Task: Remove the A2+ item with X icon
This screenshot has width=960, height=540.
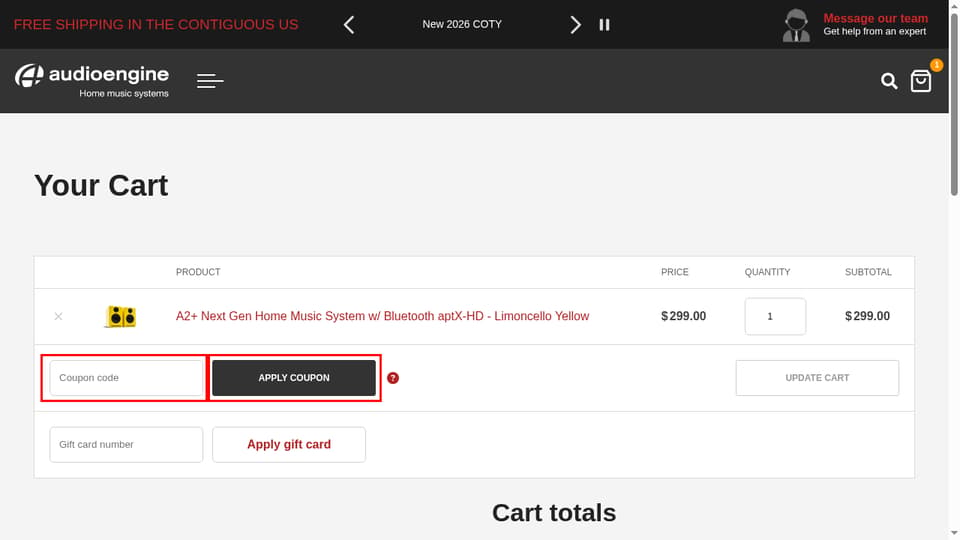Action: click(58, 317)
